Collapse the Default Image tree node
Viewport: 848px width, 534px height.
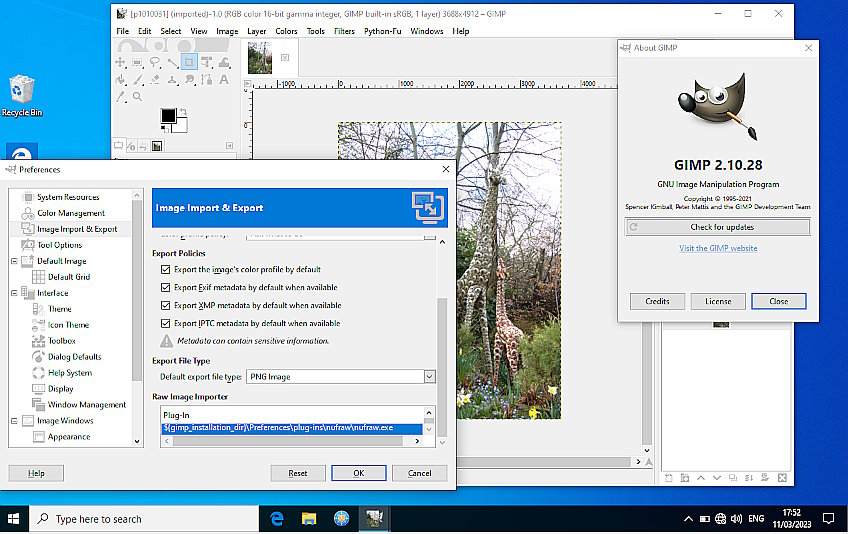[x=14, y=261]
